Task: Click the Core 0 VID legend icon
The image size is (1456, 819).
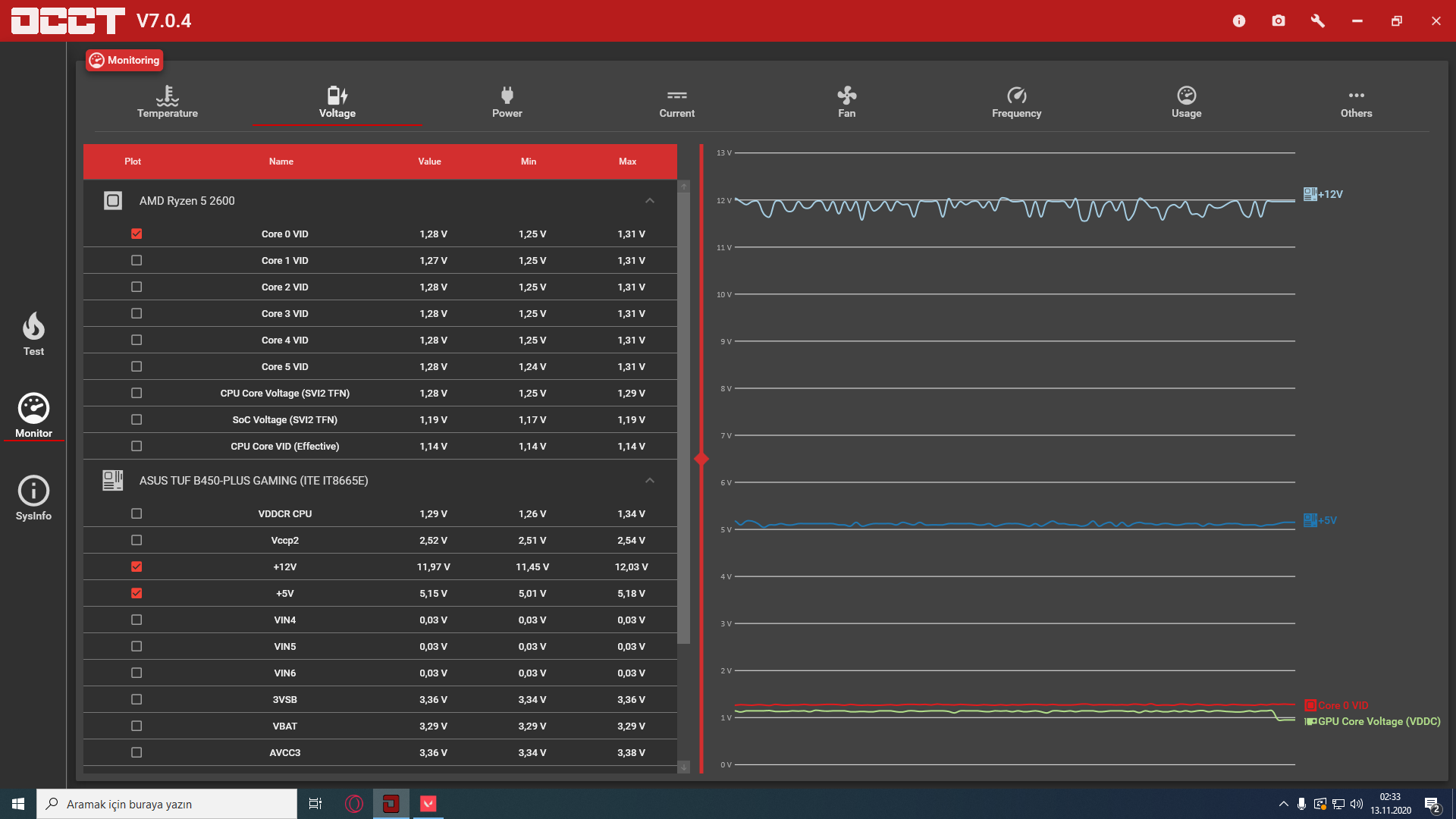Action: pos(1310,705)
